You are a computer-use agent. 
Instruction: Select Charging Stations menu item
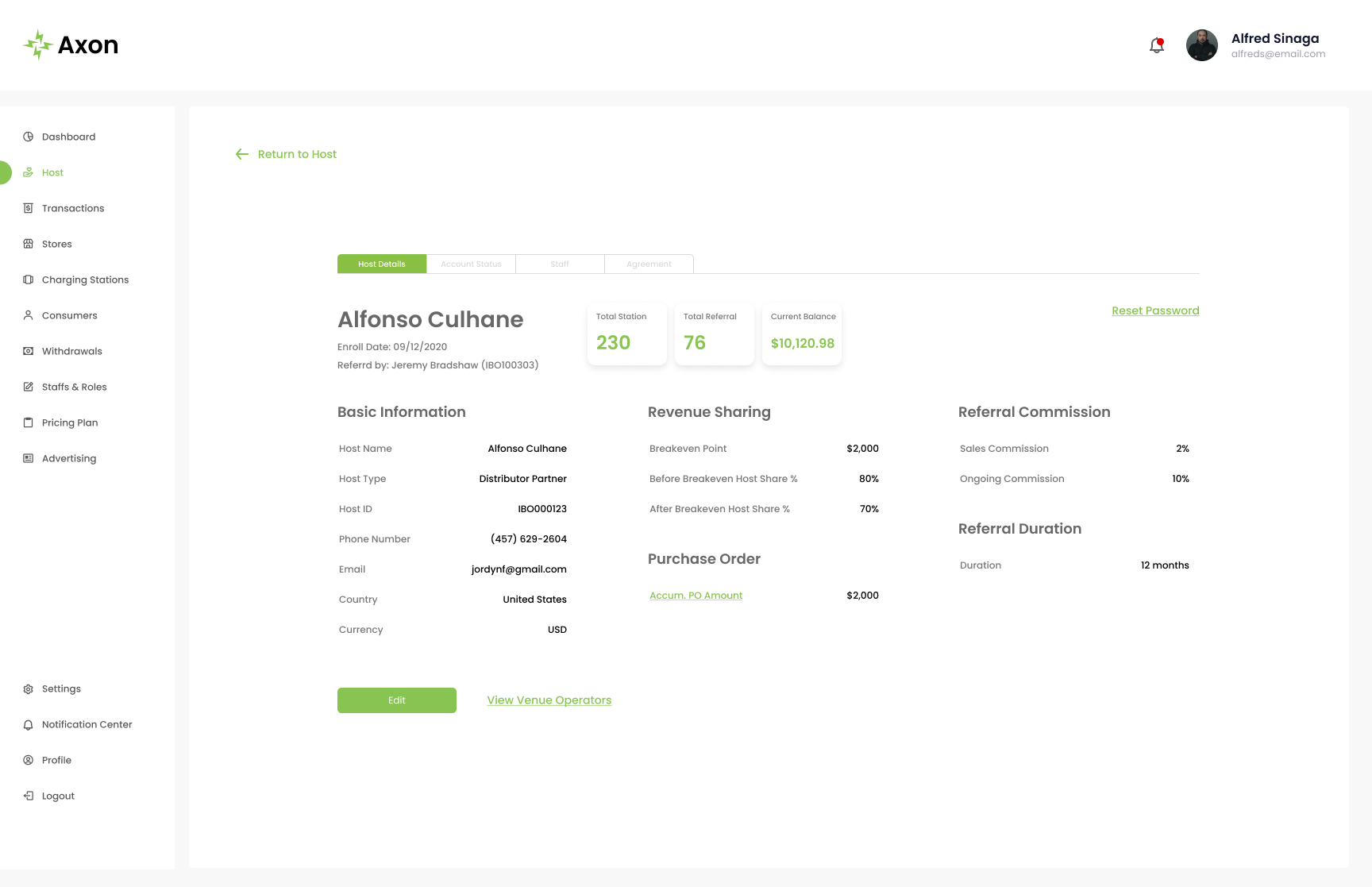(x=85, y=280)
